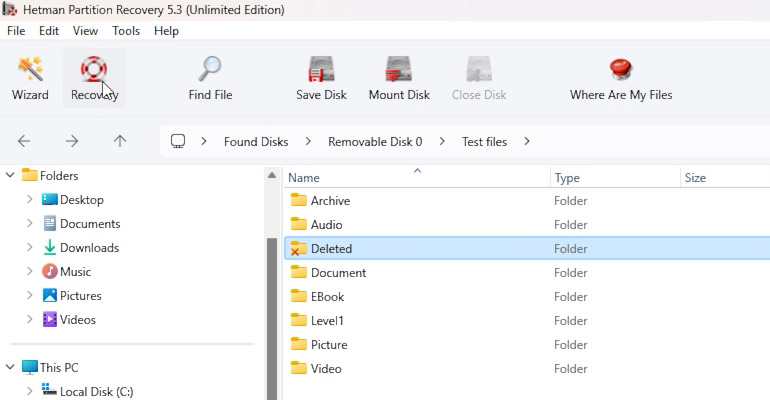Image resolution: width=770 pixels, height=400 pixels.
Task: Select Videos in the folder tree
Action: pyautogui.click(x=69, y=320)
